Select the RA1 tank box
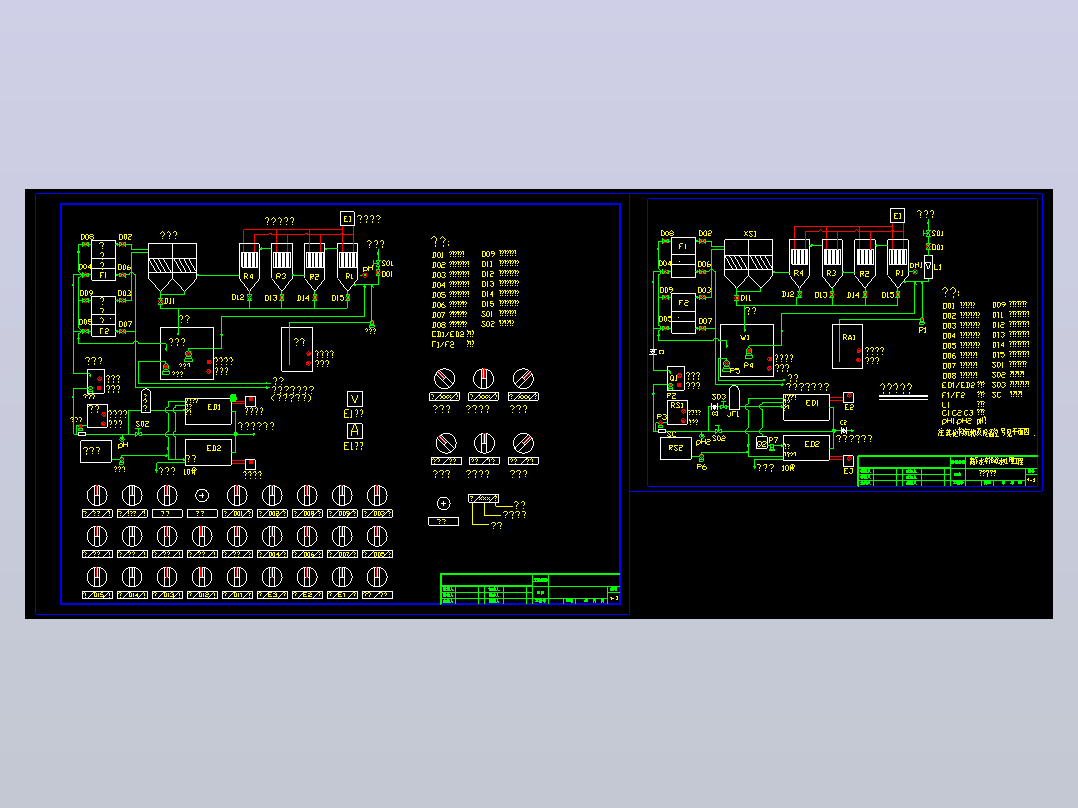The height and width of the screenshot is (808, 1078). pyautogui.click(x=847, y=347)
